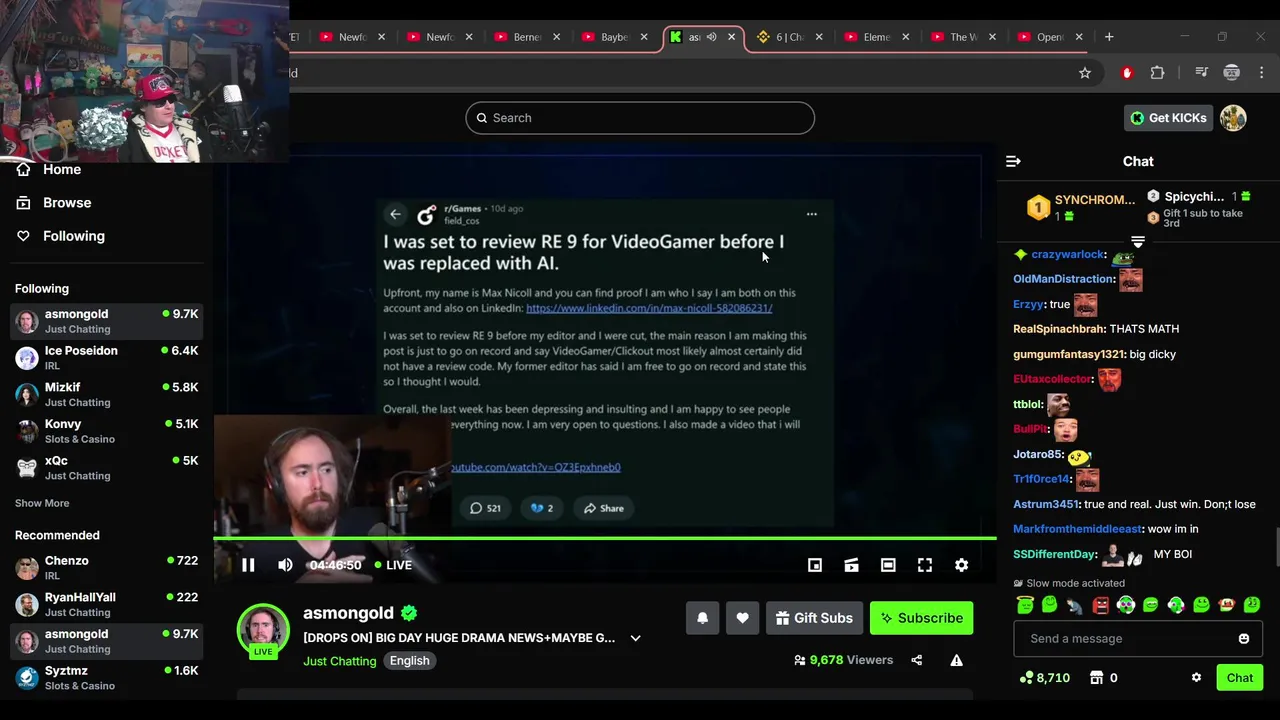Switch to the Baybe YouTube tab
1280x720 pixels.
(614, 37)
